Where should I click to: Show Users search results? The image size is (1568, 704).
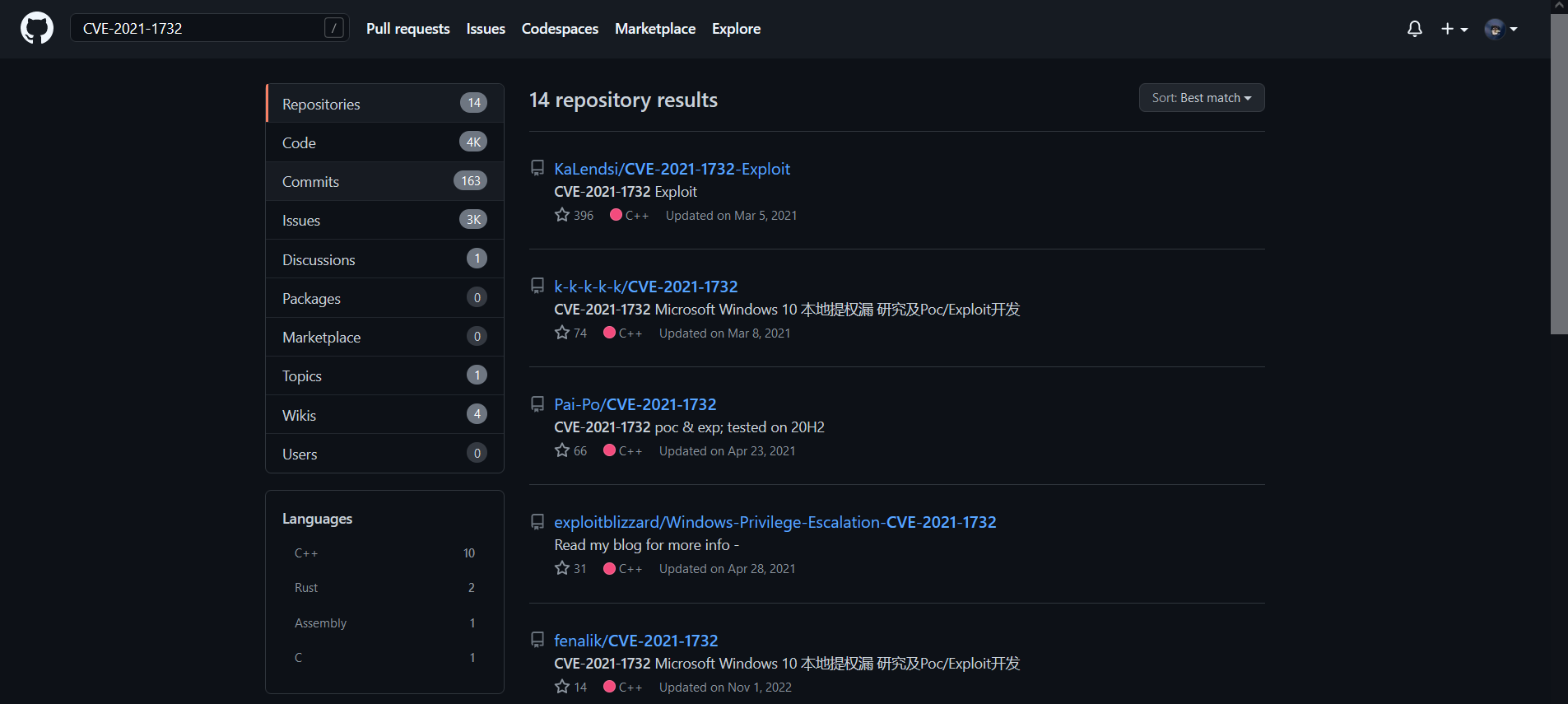pyautogui.click(x=384, y=454)
